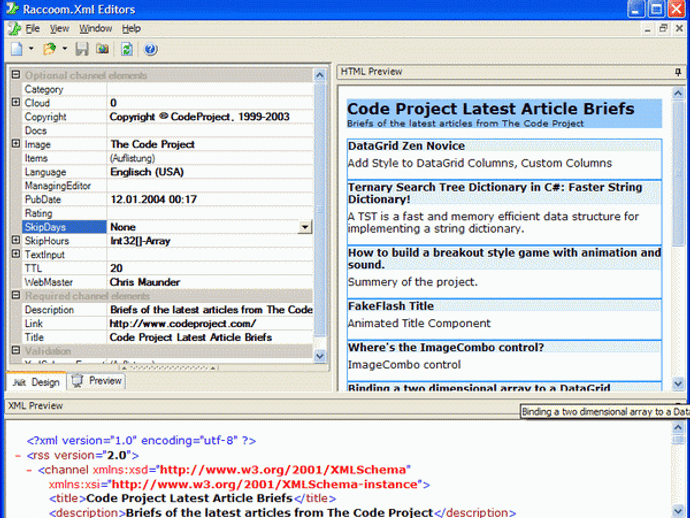Expand the Cloud property

point(16,102)
